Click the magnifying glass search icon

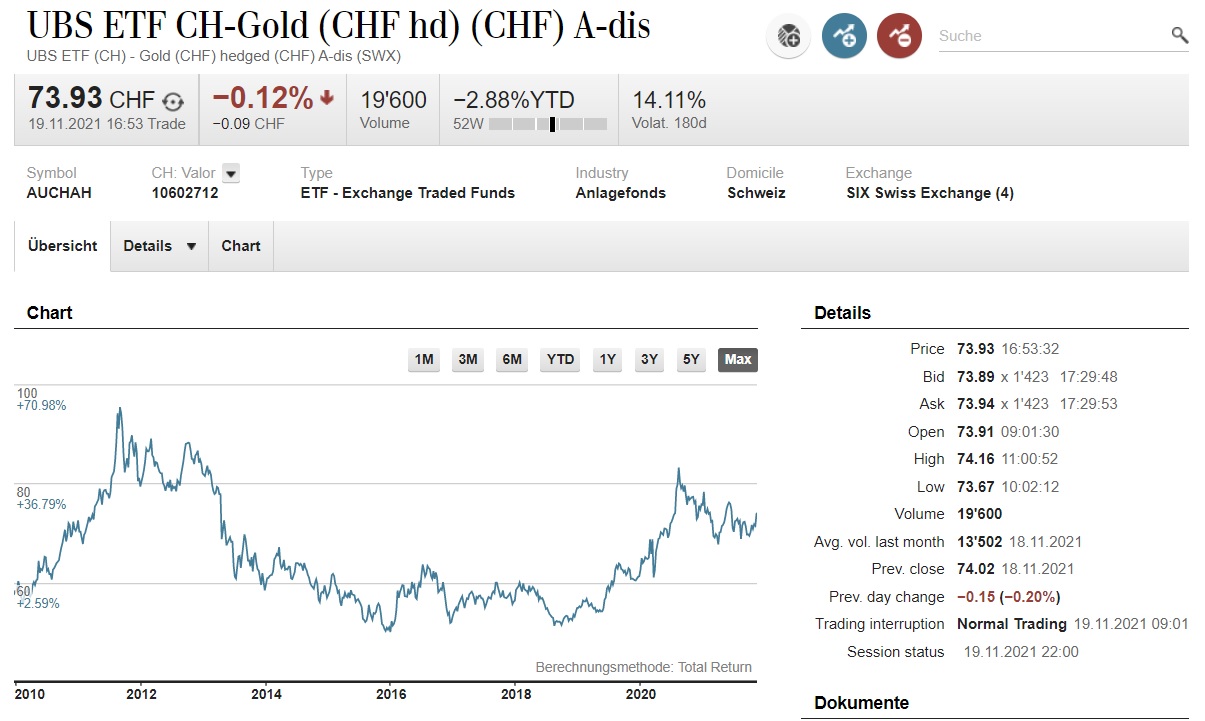click(1180, 36)
